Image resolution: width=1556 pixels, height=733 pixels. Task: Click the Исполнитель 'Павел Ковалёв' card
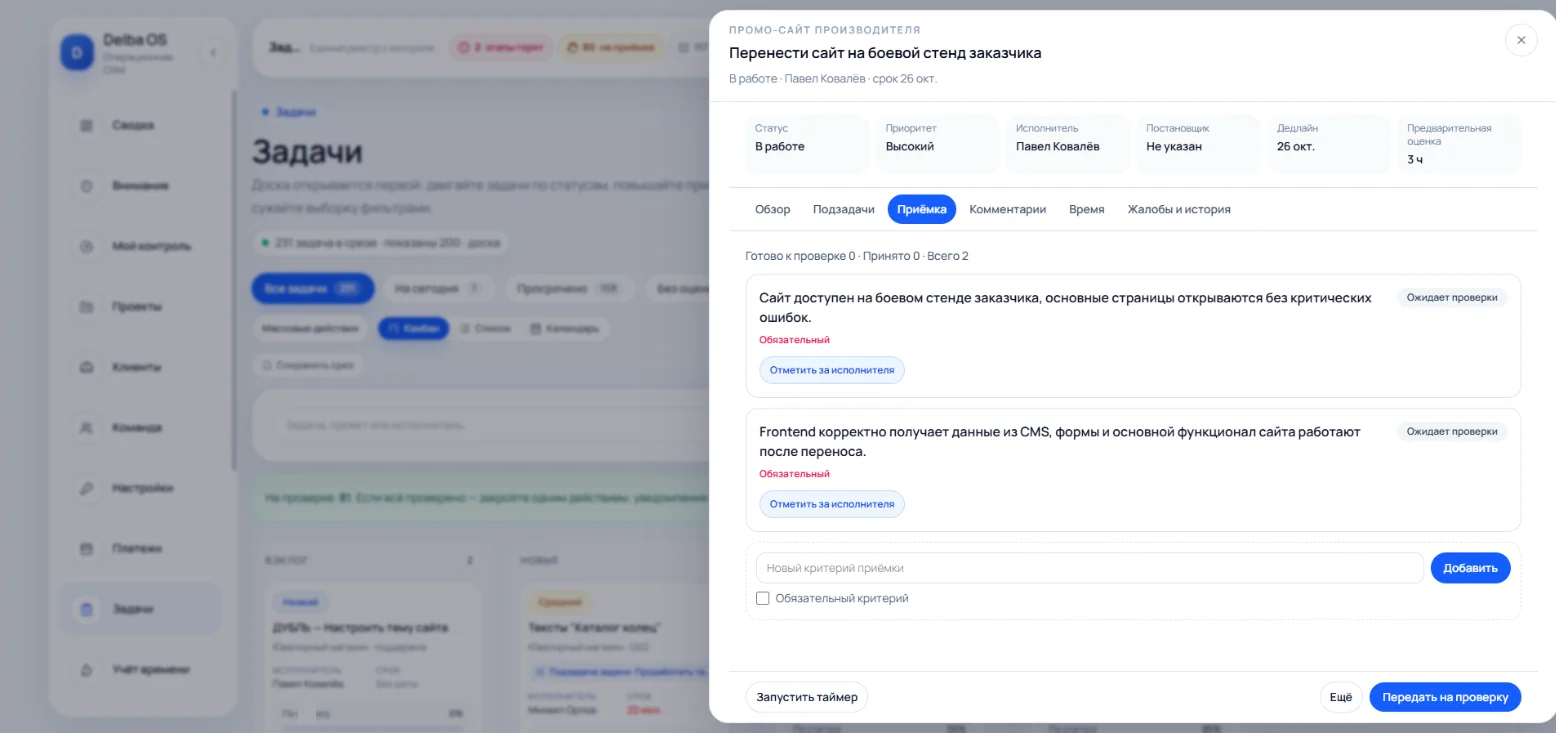pos(1068,145)
